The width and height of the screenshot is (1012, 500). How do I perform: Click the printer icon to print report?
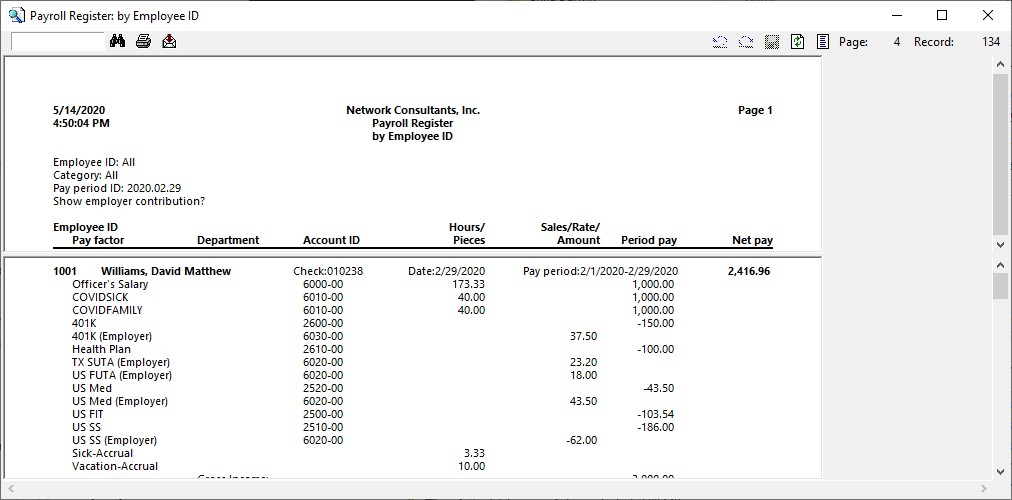coord(143,41)
